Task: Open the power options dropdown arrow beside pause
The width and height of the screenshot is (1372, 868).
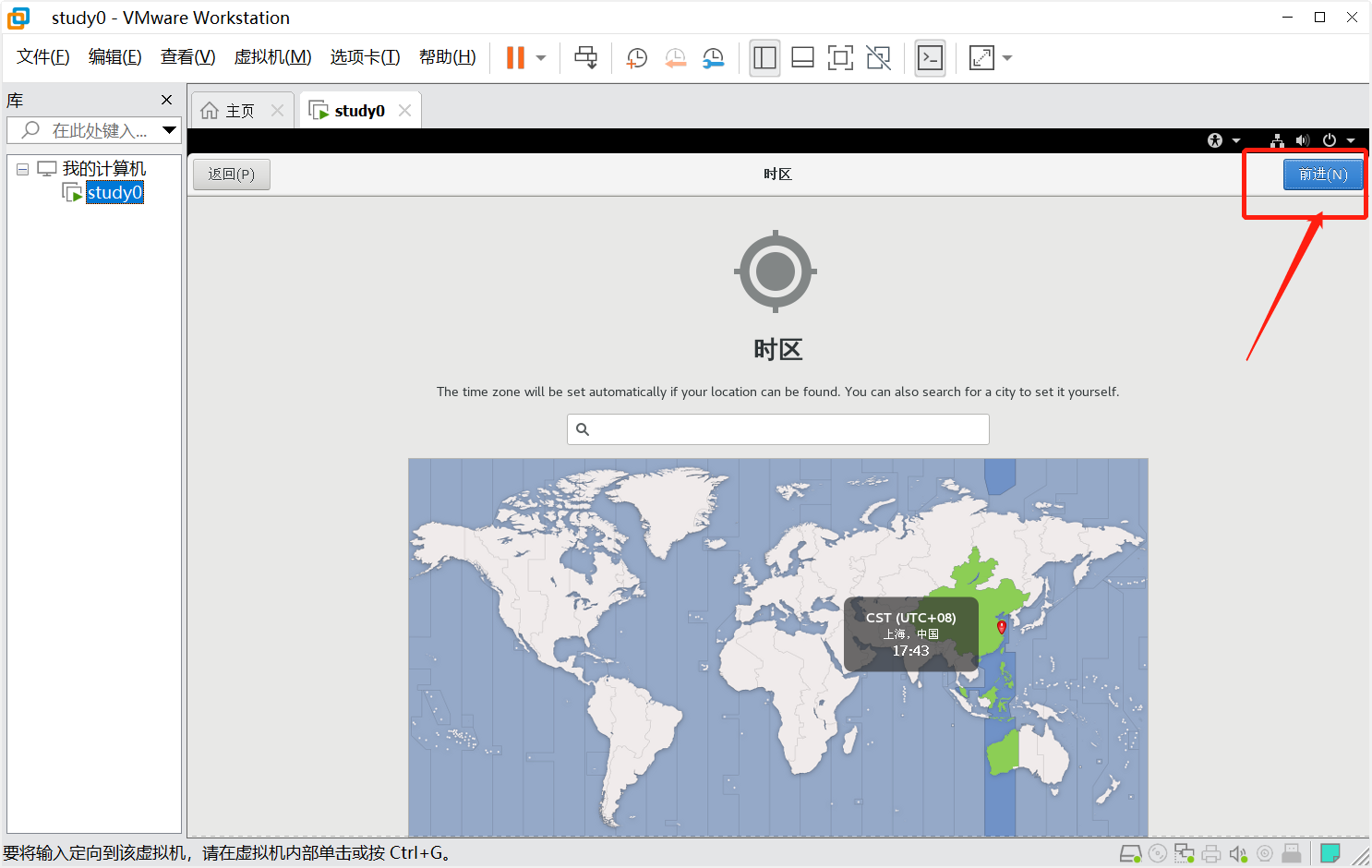Action: tap(541, 58)
